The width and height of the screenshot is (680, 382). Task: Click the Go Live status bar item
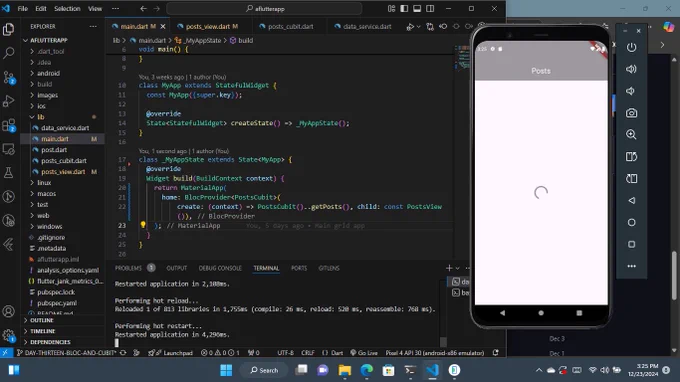pyautogui.click(x=363, y=353)
